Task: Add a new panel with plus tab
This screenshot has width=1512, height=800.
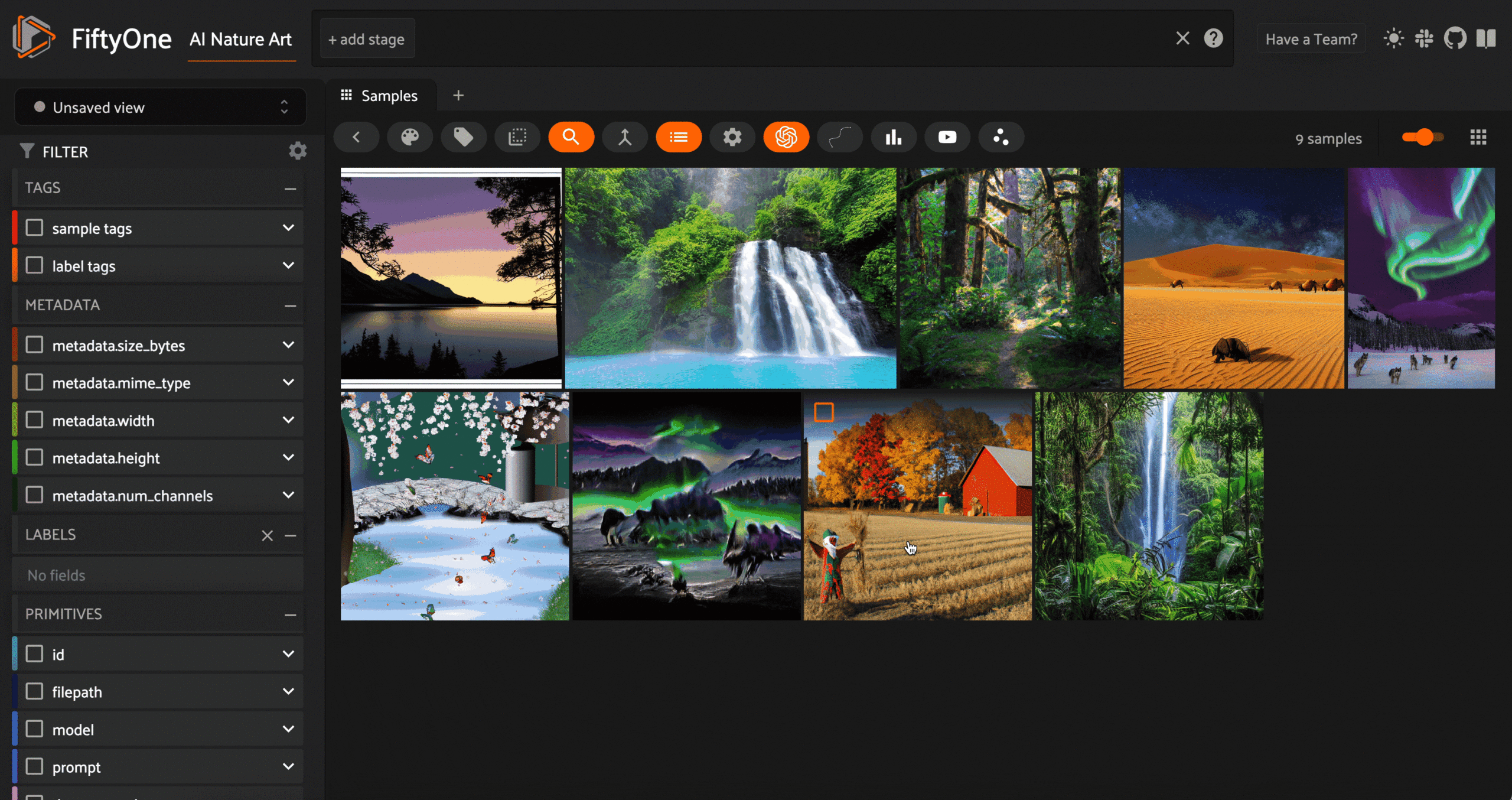Action: 458,96
